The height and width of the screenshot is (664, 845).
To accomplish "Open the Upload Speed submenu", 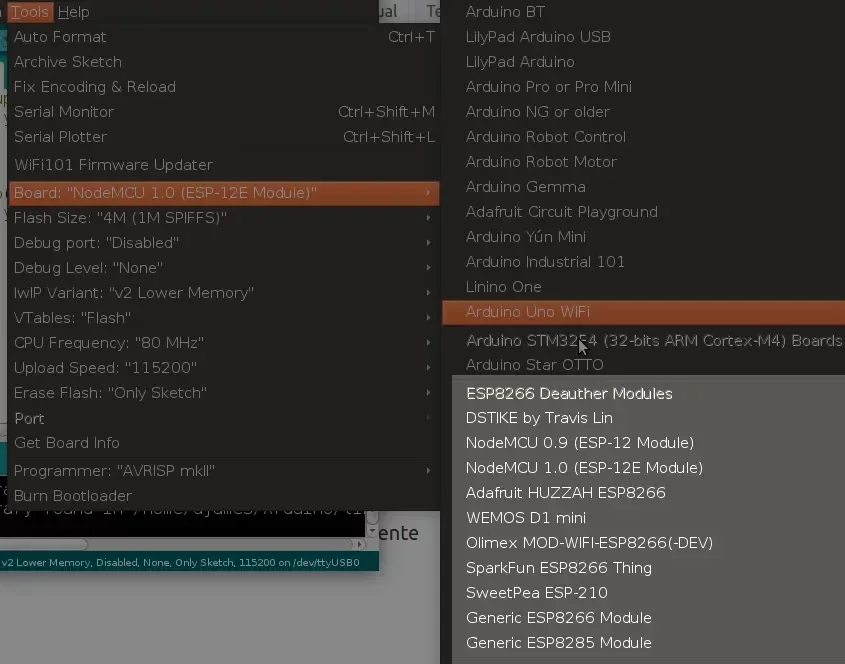I will [224, 368].
